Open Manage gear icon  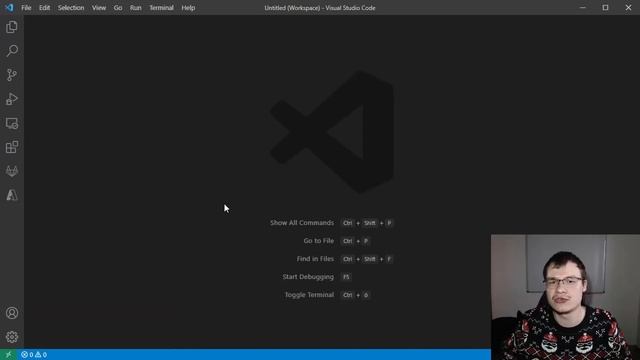tap(12, 337)
